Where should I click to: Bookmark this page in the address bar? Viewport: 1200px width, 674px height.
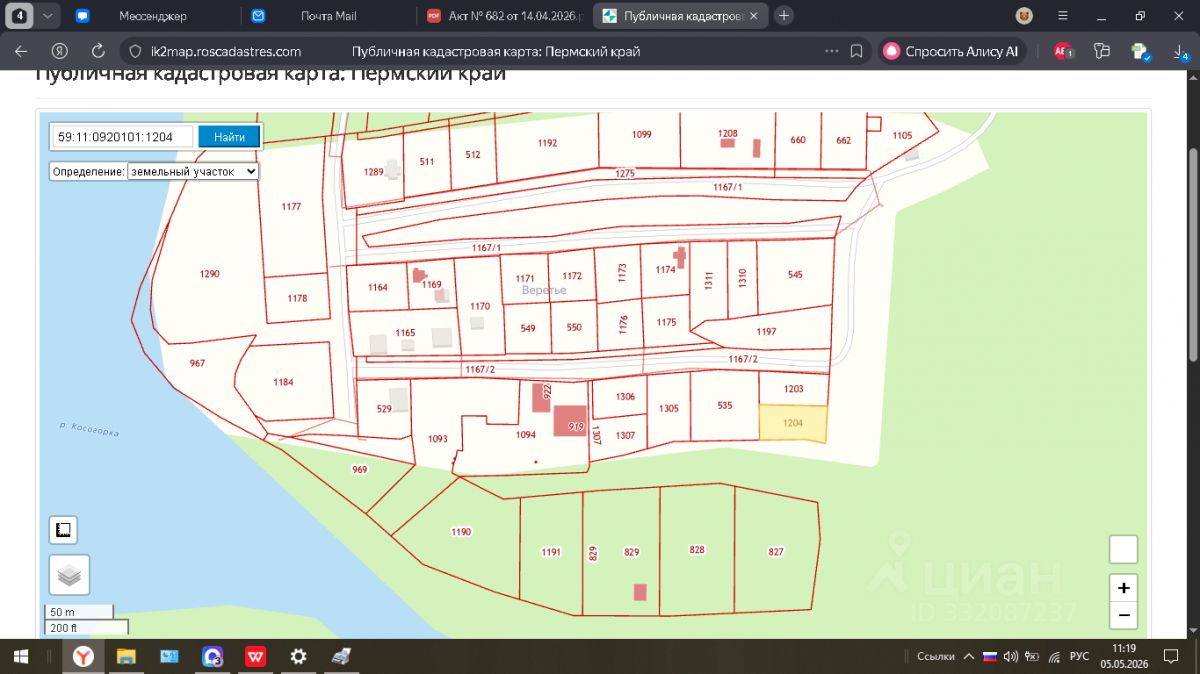[857, 51]
